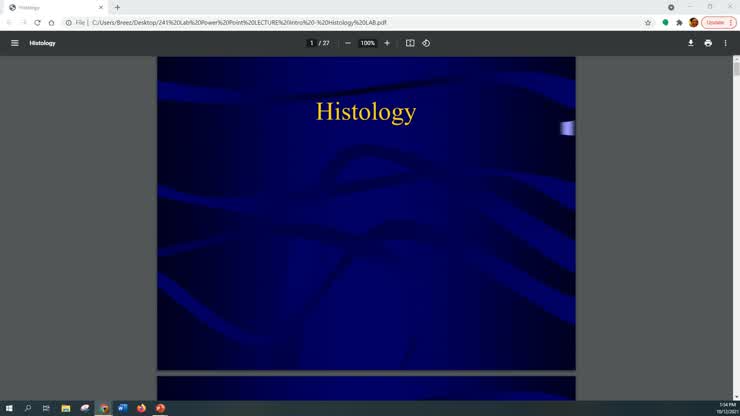
Task: Open a new browser tab
Action: [x=117, y=7]
